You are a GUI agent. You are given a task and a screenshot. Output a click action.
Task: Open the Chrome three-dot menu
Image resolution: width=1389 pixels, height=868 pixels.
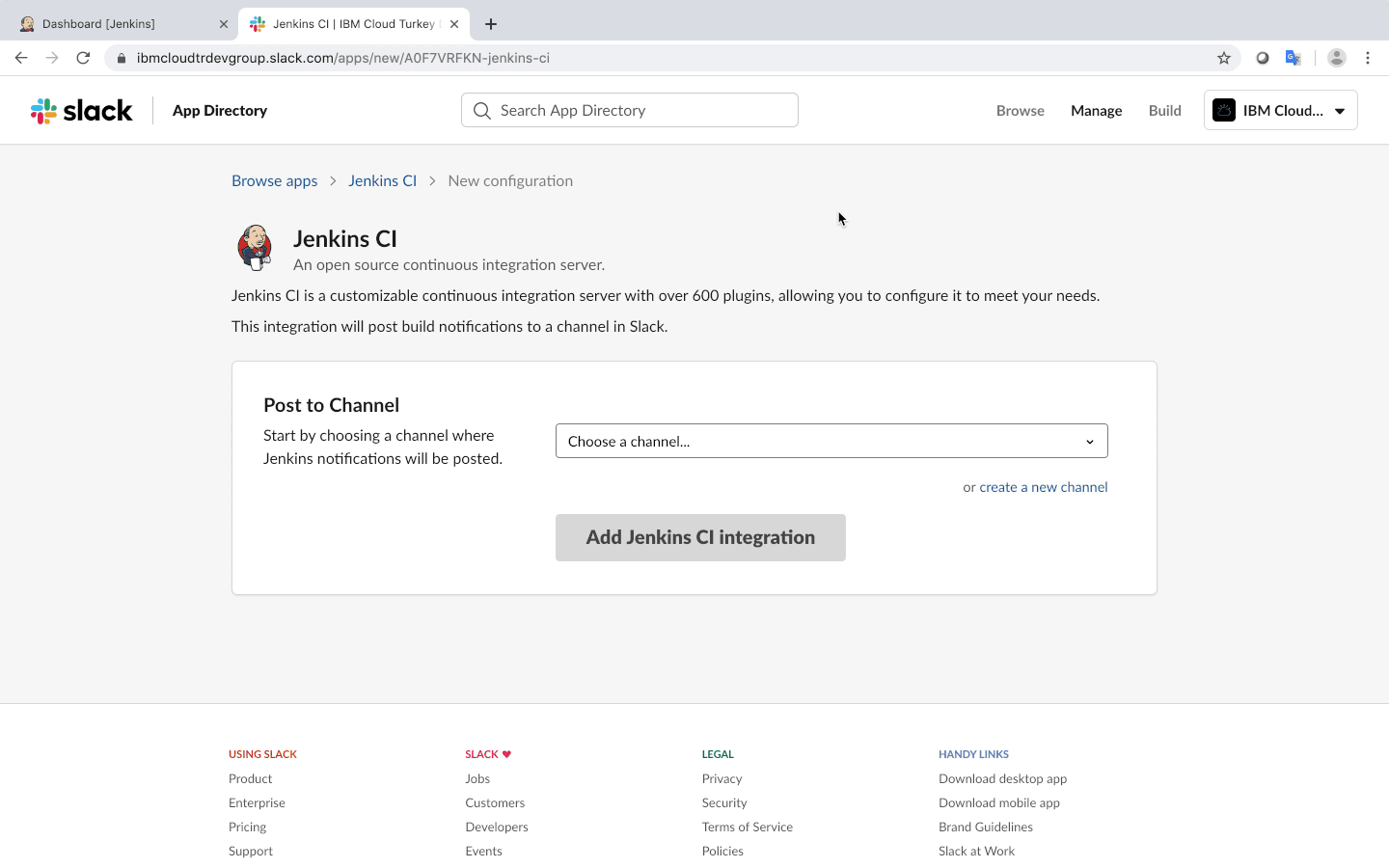pos(1368,58)
